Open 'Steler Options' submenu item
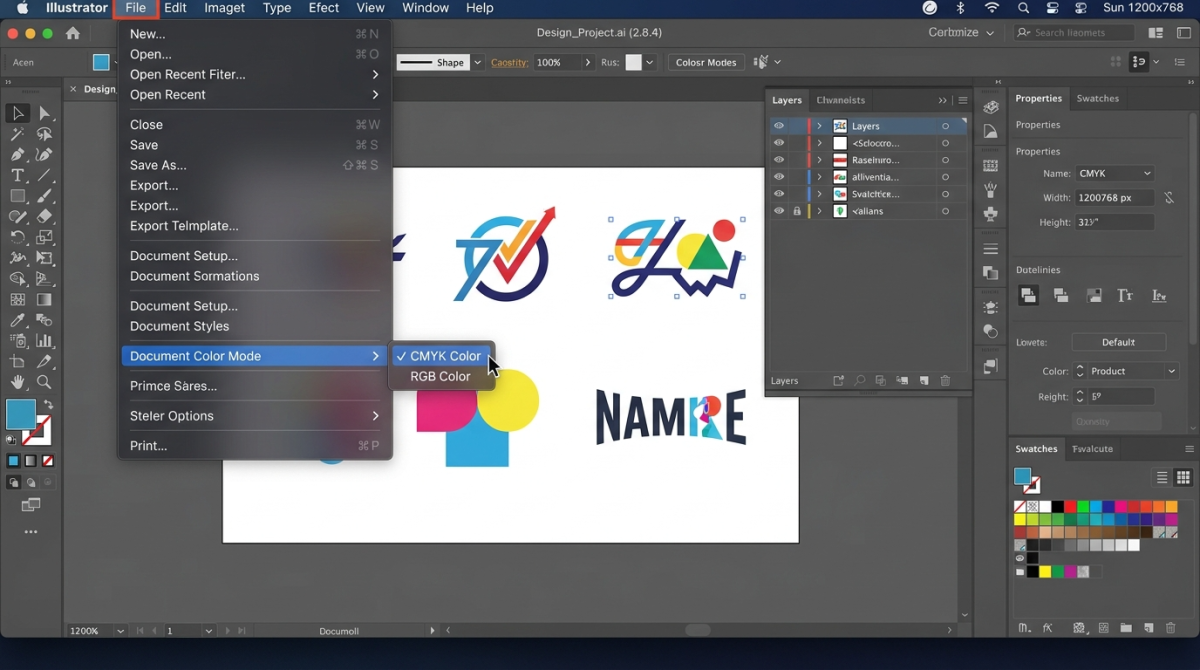Image resolution: width=1200 pixels, height=670 pixels. pos(255,416)
